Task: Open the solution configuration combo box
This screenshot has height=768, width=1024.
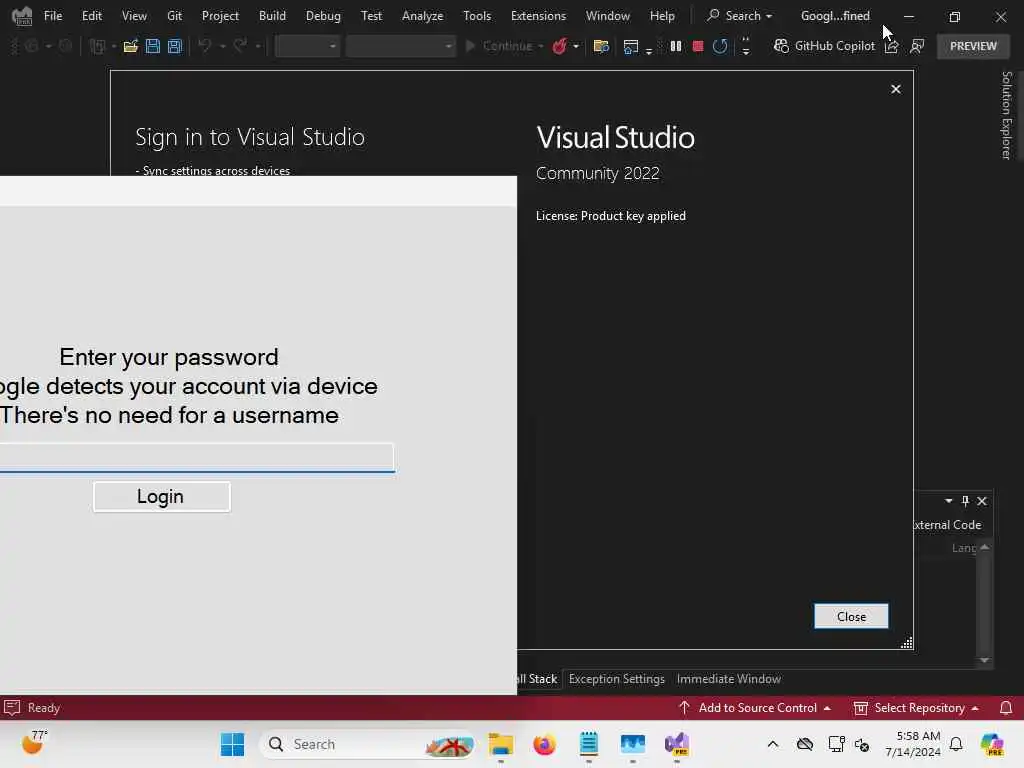Action: coord(307,46)
